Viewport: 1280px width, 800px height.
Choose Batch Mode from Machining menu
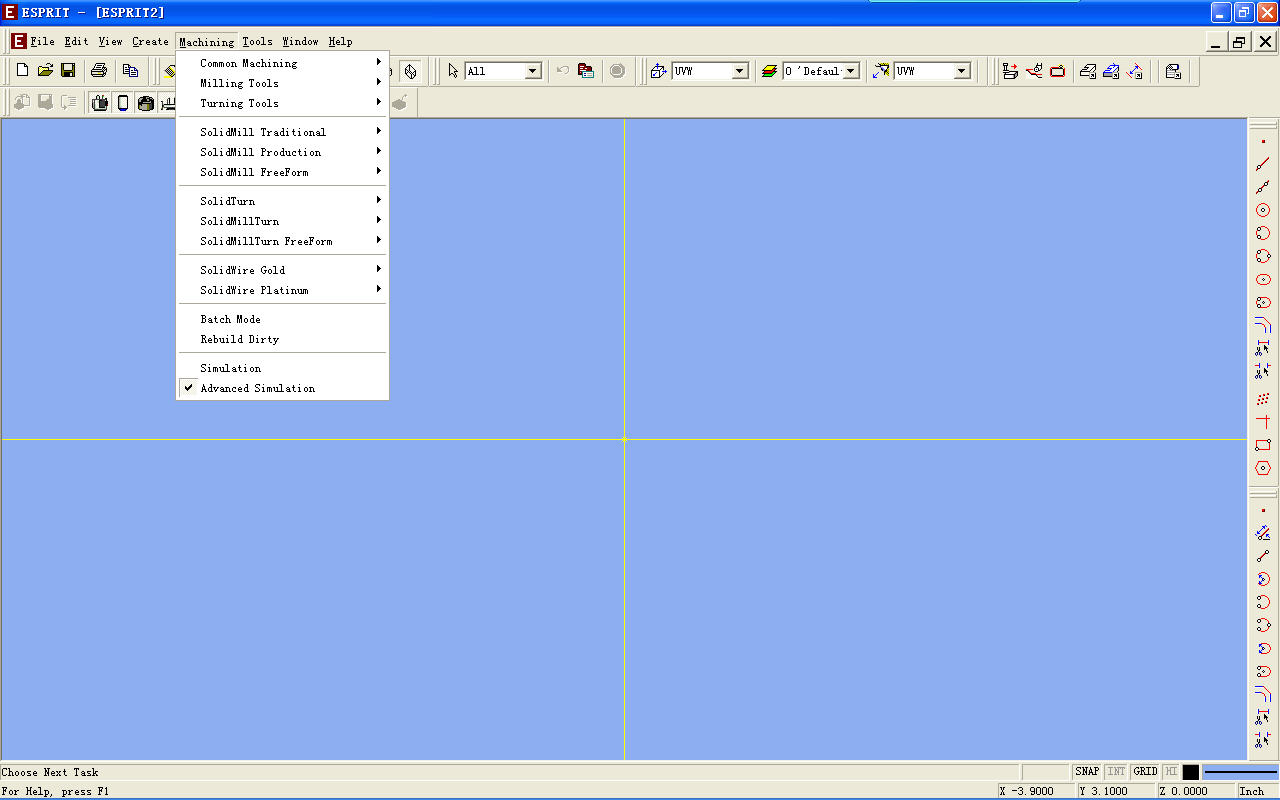click(282, 319)
